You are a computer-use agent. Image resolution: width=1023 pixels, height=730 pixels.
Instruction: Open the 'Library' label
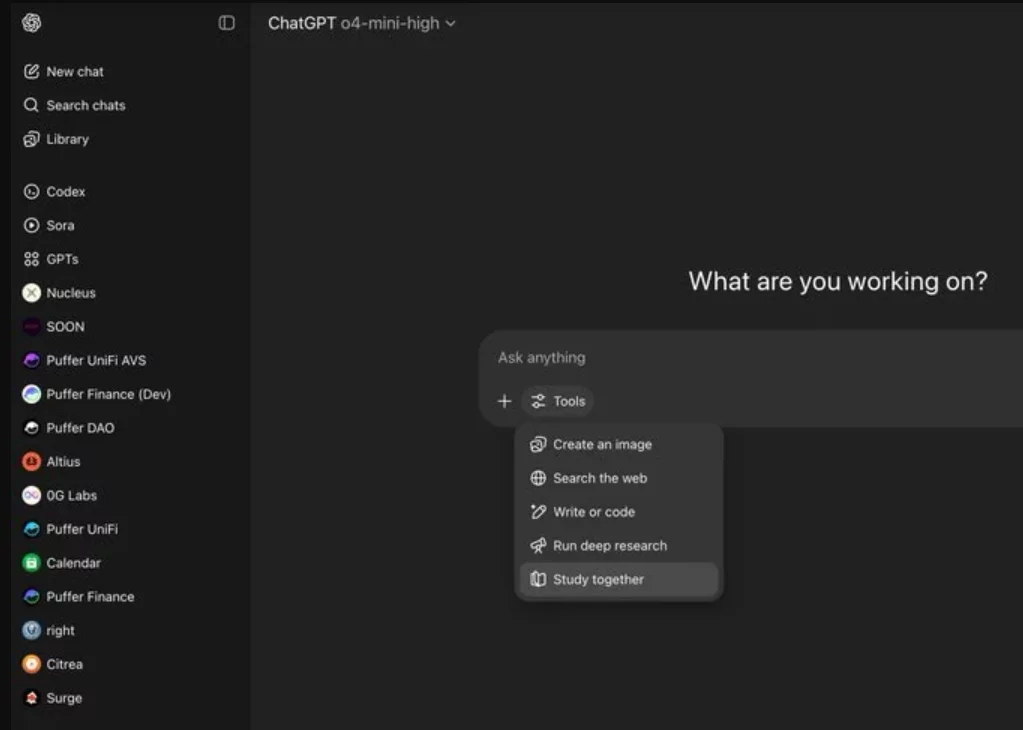click(67, 140)
